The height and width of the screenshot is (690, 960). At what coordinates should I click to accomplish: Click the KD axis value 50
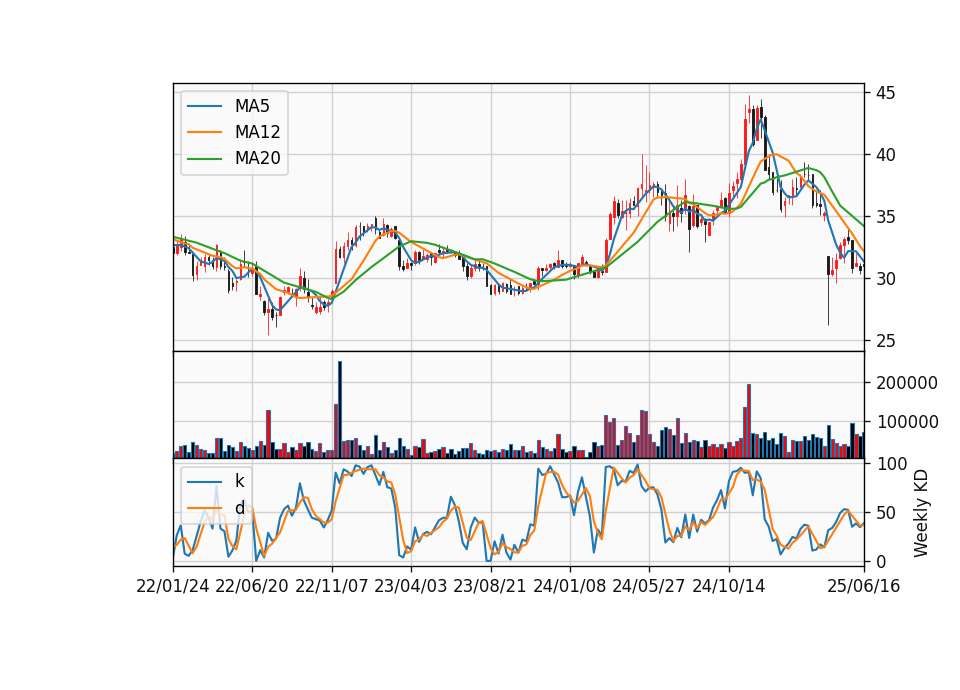885,513
